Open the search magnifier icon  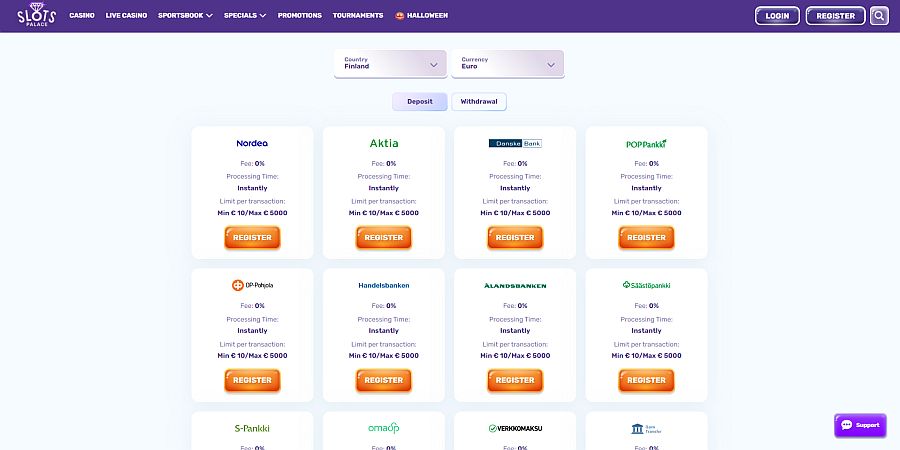[x=879, y=16]
